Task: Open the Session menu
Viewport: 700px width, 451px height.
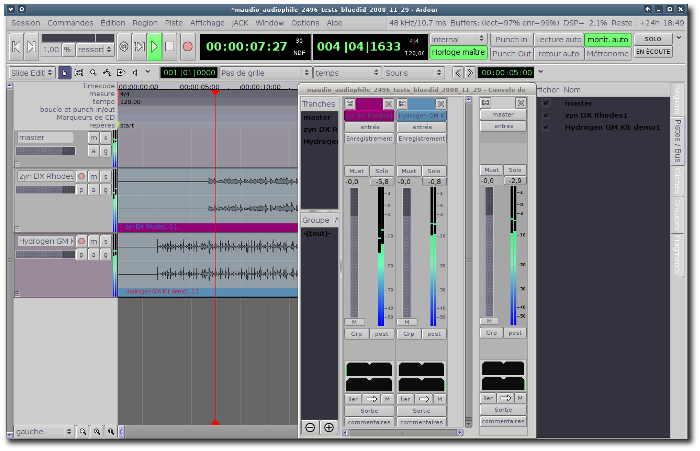Action: 25,21
